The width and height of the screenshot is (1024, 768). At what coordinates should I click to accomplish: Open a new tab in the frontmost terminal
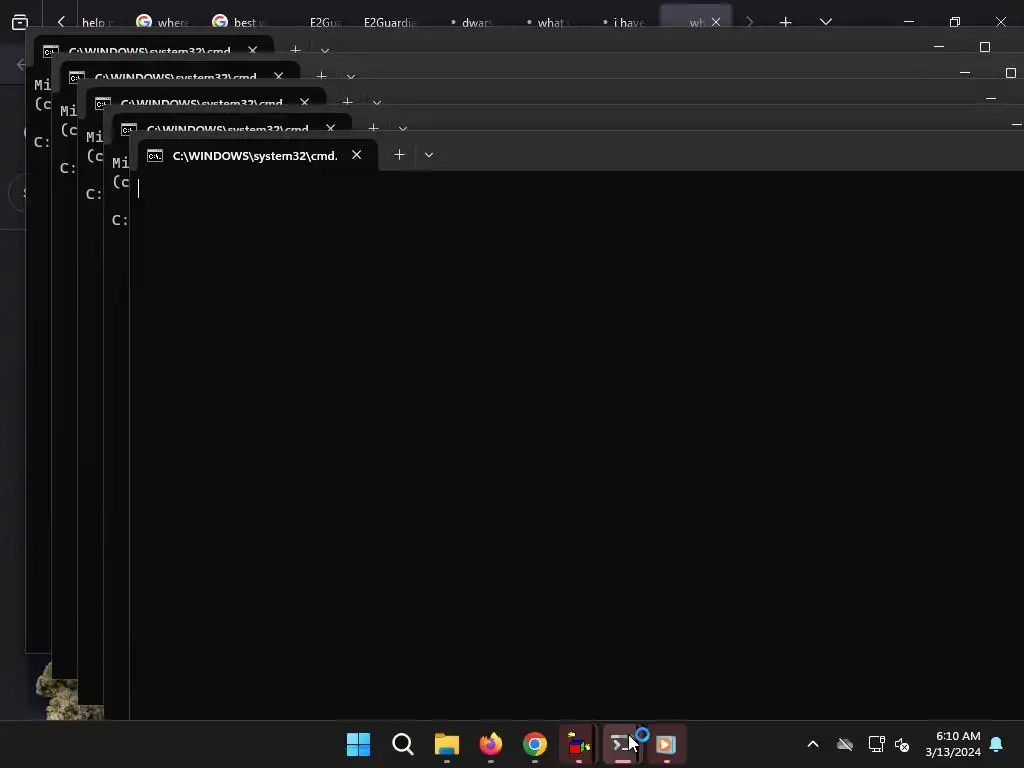[x=399, y=155]
